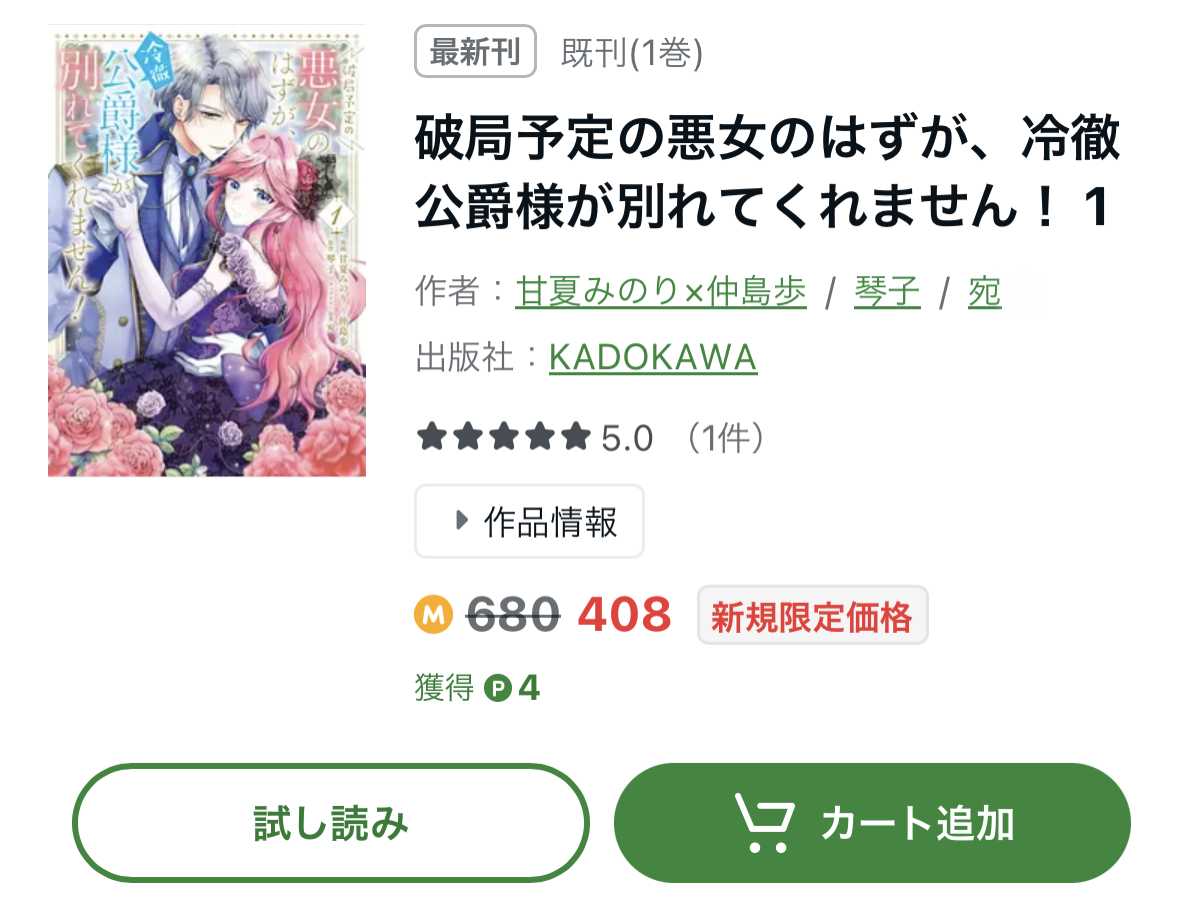Click the five-star rating icons
This screenshot has width=1179, height=902.
(504, 437)
